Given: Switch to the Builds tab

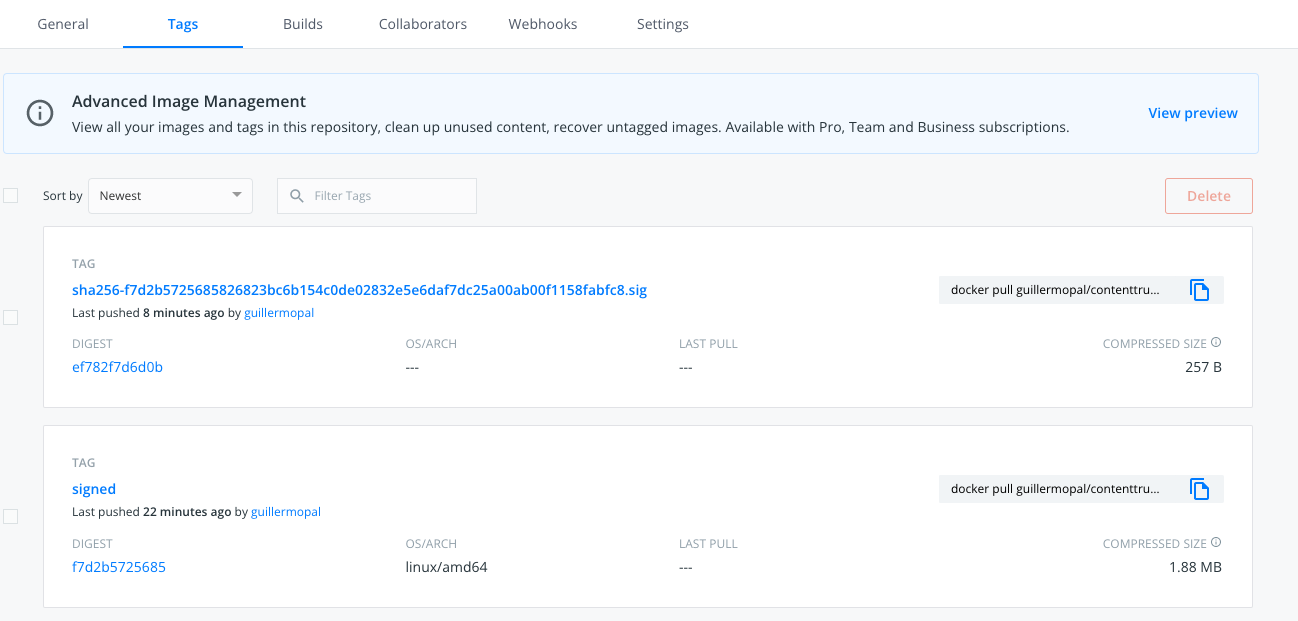Looking at the screenshot, I should click(x=302, y=24).
